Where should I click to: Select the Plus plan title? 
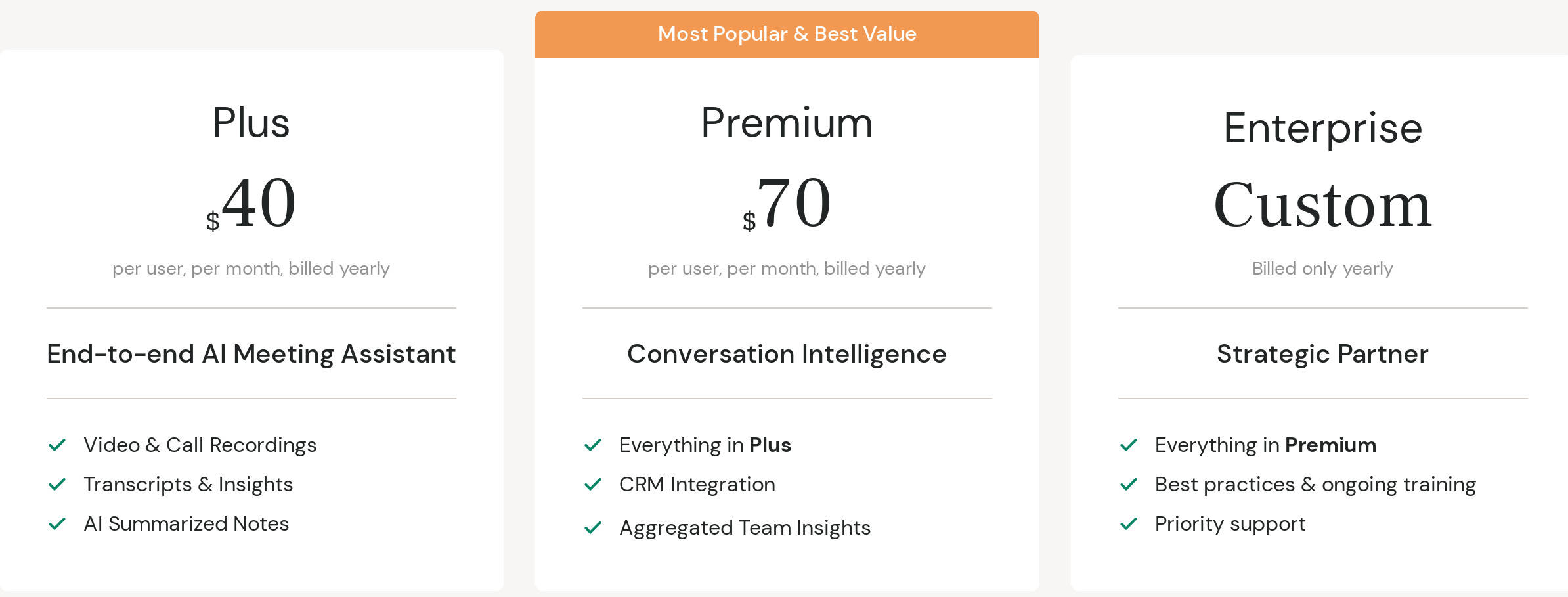(251, 123)
